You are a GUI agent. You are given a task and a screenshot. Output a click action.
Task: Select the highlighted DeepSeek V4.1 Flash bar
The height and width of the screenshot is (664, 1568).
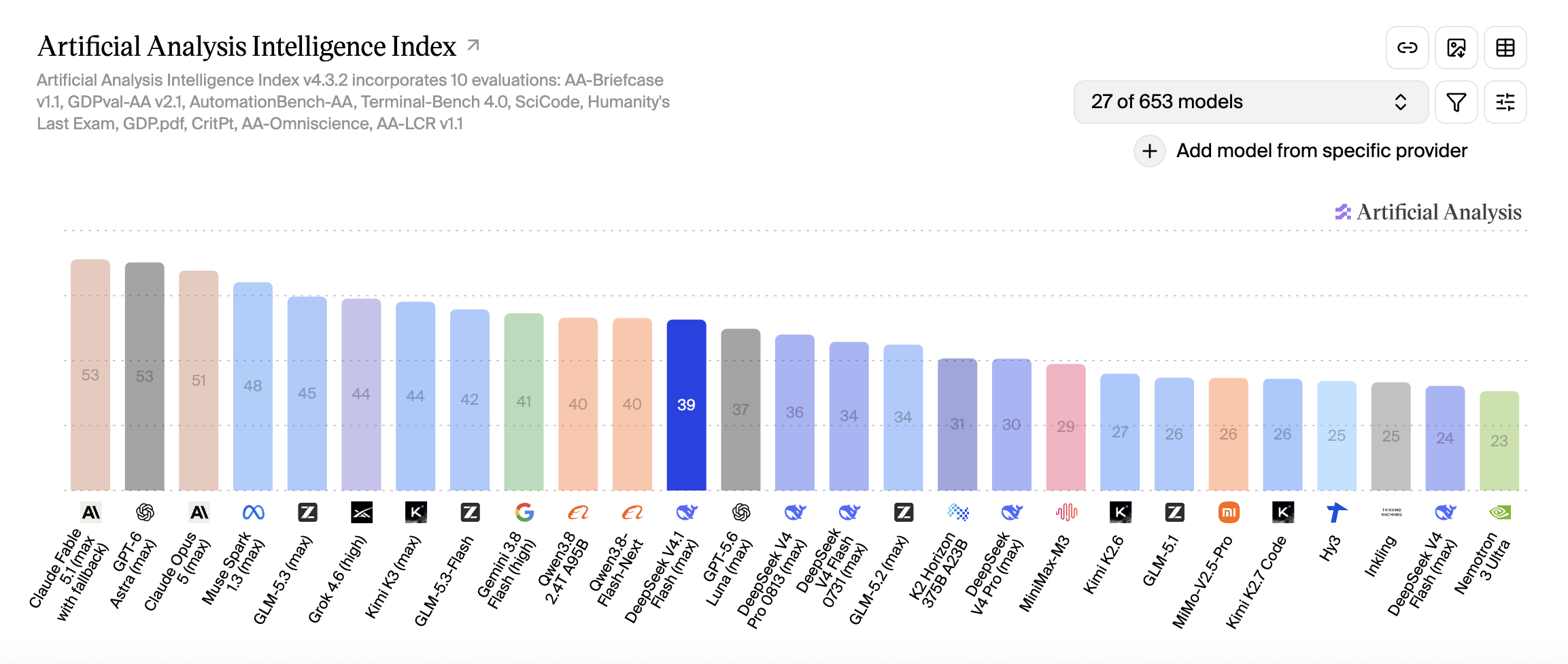(686, 405)
